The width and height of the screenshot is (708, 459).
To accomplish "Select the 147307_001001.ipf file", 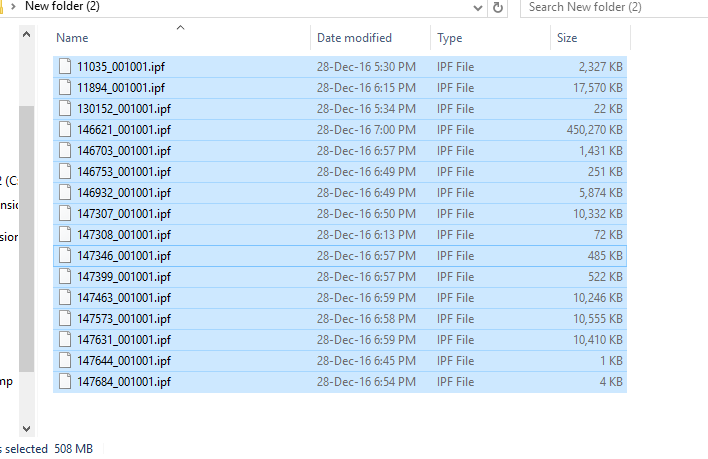I will click(124, 213).
